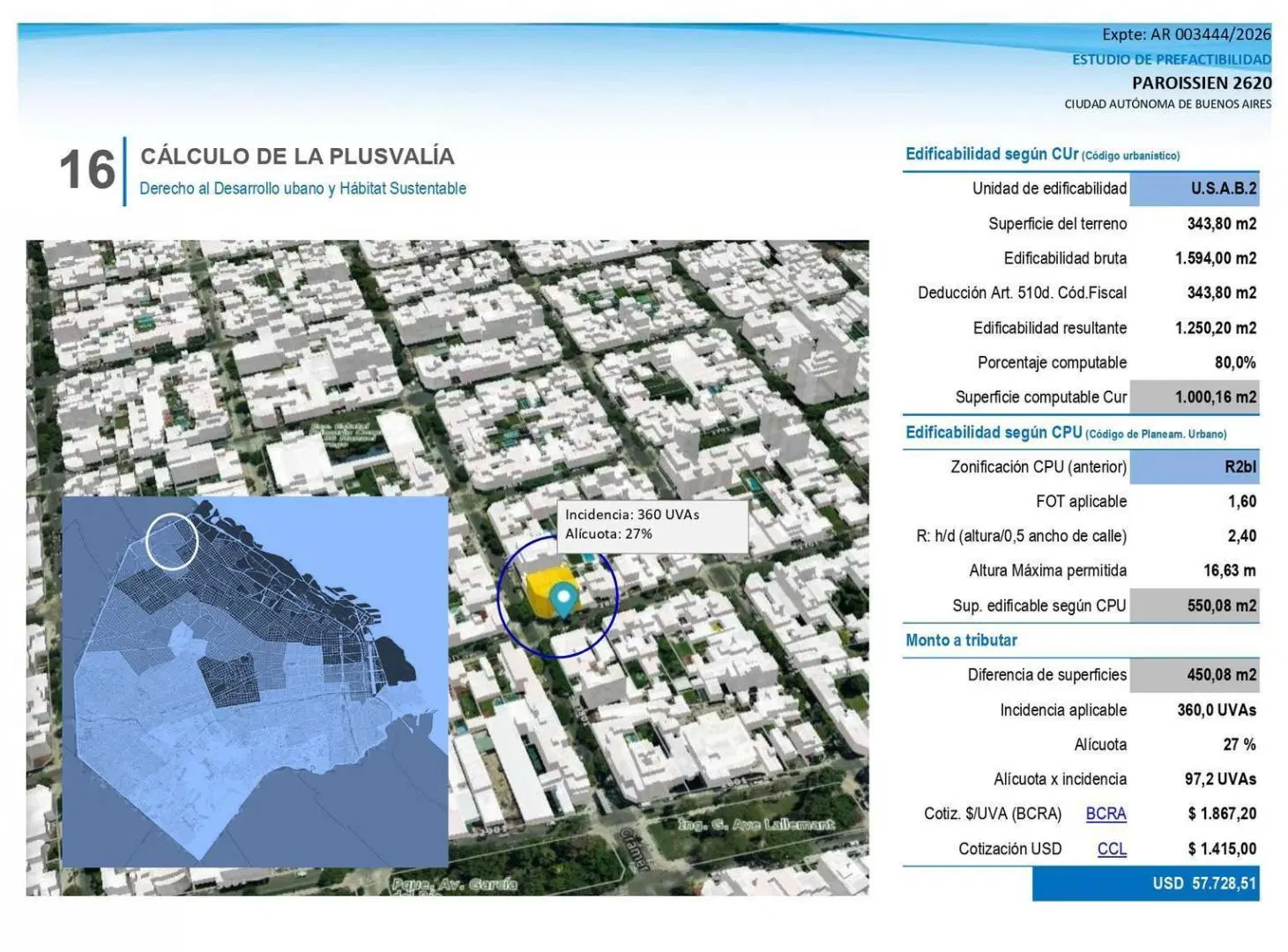Click the 'Sup. edificable según CPU' value 550,08 m2
Viewport: 1288px width, 952px height.
(1195, 606)
